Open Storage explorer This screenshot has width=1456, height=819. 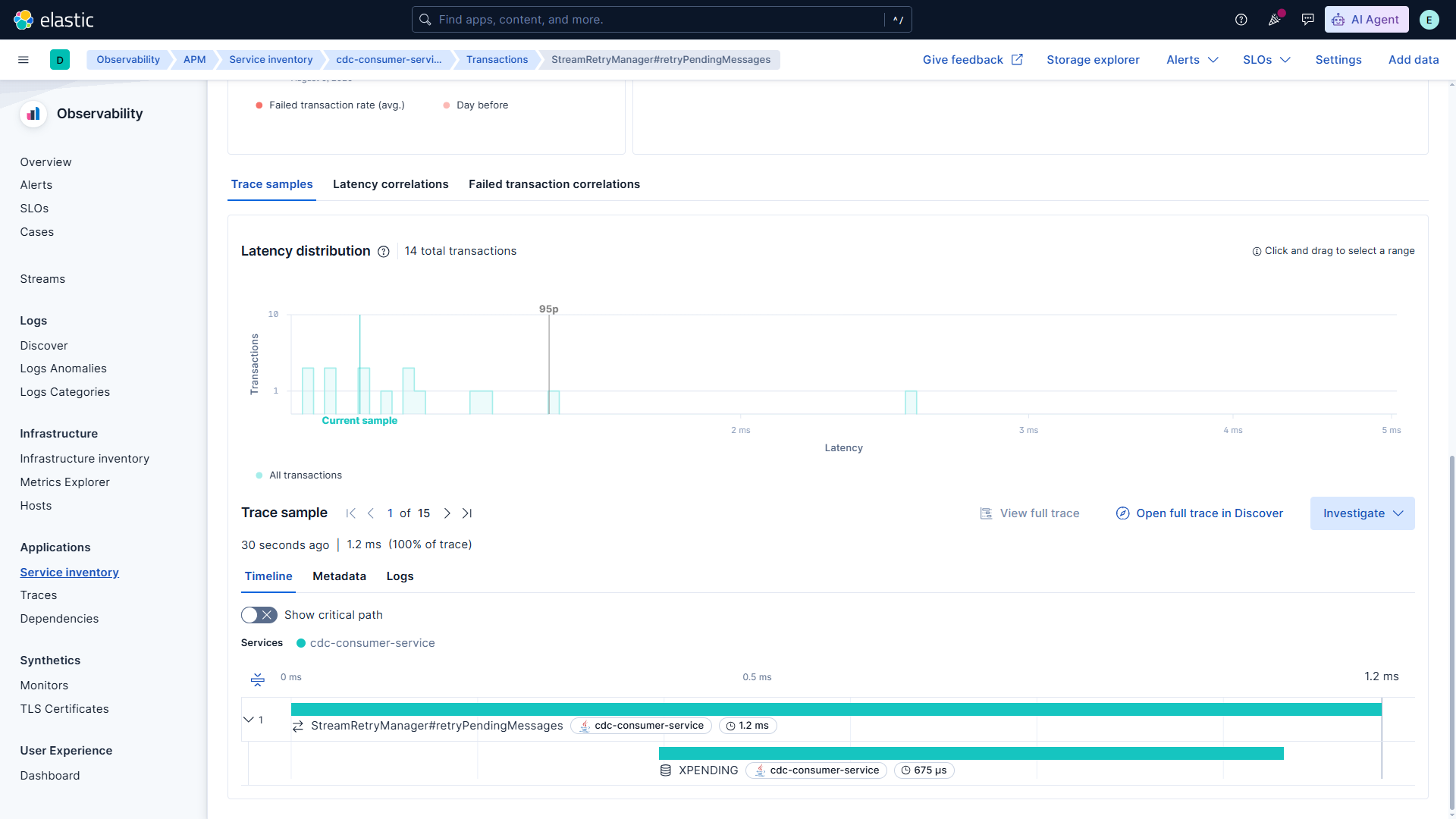coord(1093,60)
